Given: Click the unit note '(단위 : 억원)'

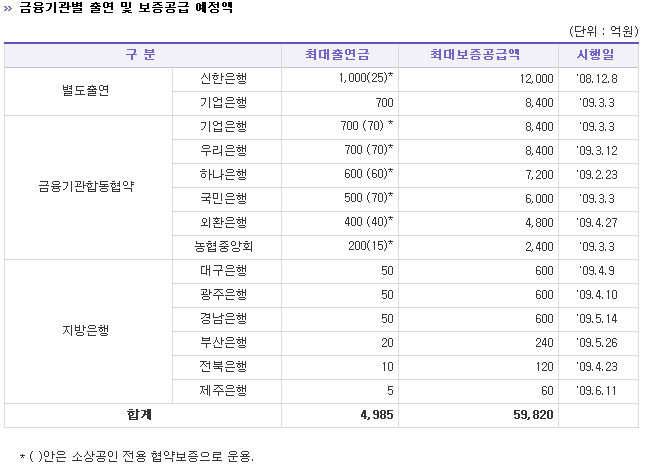Looking at the screenshot, I should pyautogui.click(x=603, y=31).
